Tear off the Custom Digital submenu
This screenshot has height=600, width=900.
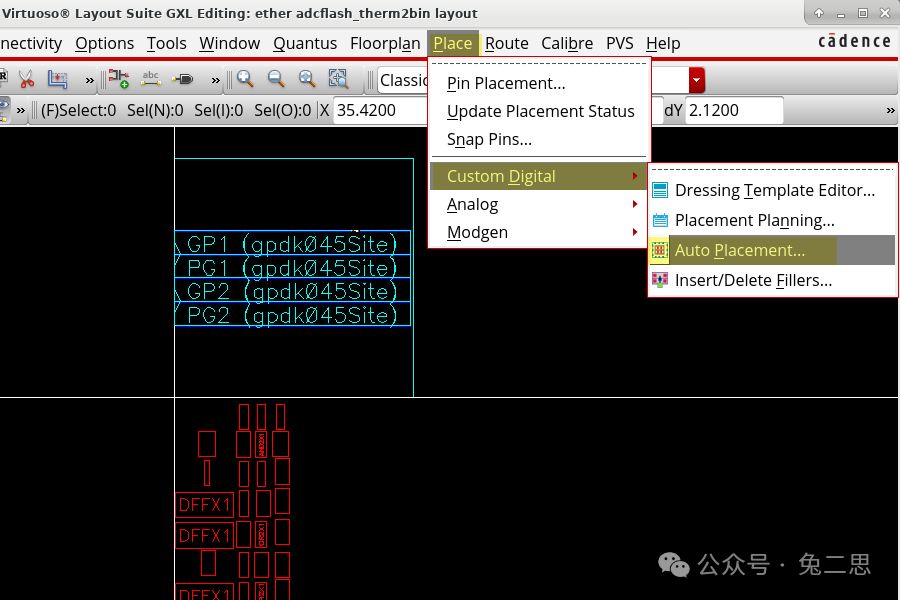(x=772, y=170)
